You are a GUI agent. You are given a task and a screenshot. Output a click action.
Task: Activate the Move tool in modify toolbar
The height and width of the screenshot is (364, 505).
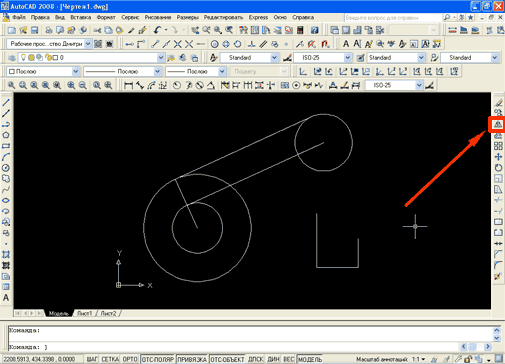tap(498, 157)
